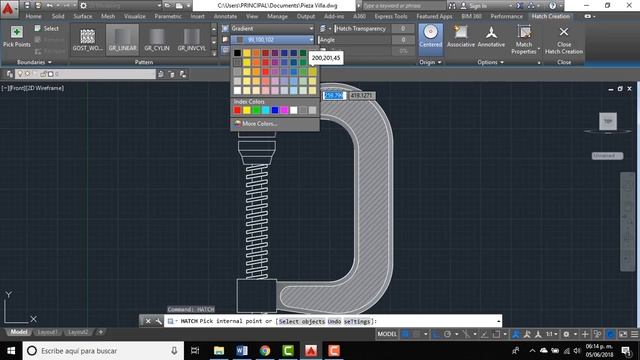Click the Hatch Transparency value field
The height and width of the screenshot is (360, 640).
pos(402,29)
